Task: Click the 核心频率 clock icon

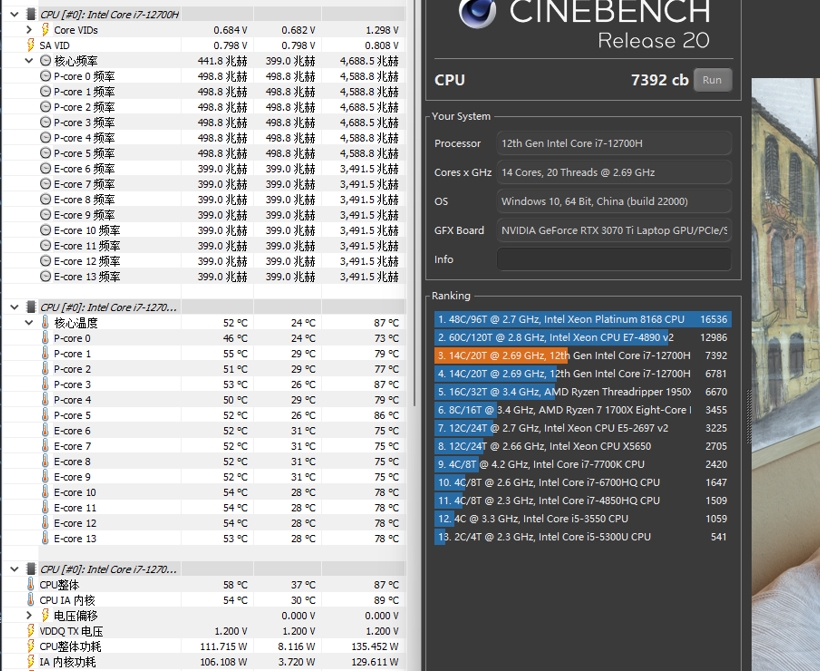Action: tap(45, 61)
